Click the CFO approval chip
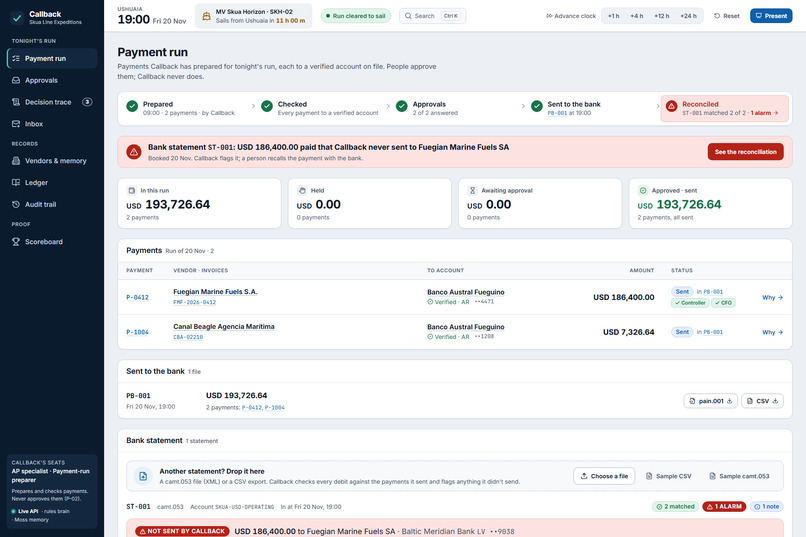The width and height of the screenshot is (806, 537). point(723,303)
